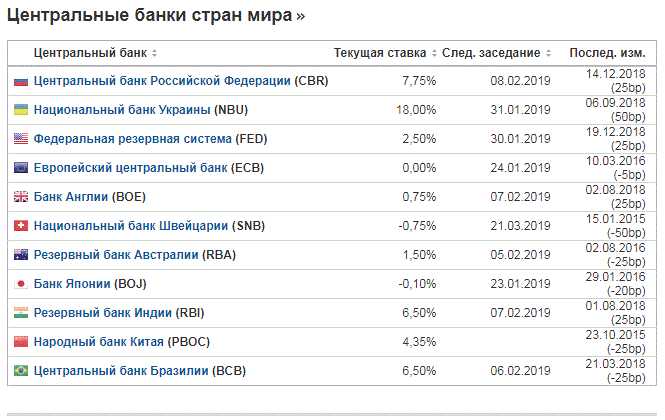Click the Swiss flag icon
This screenshot has height=420, width=665.
pyautogui.click(x=21, y=226)
